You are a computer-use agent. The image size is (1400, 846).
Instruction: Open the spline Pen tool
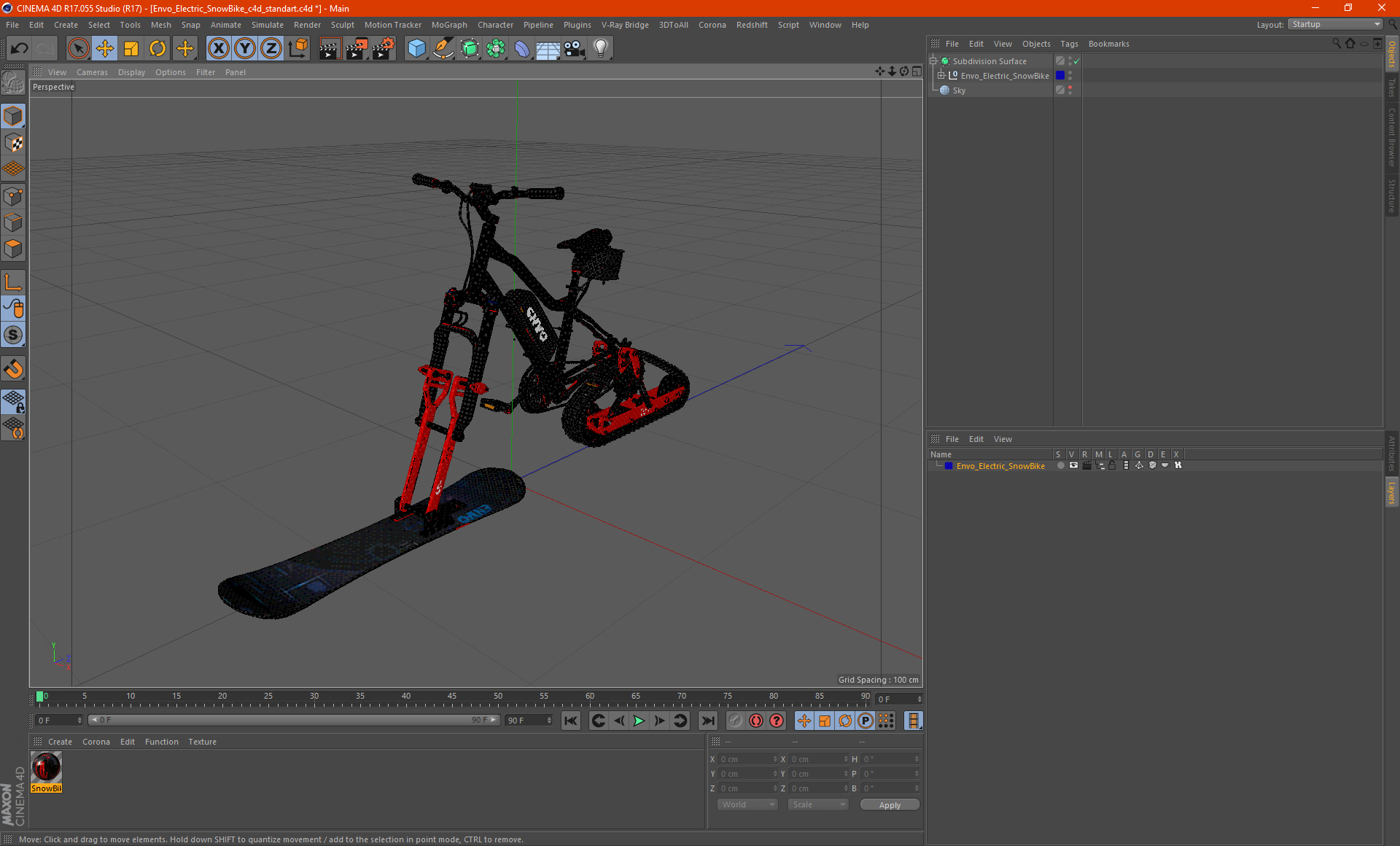point(443,49)
